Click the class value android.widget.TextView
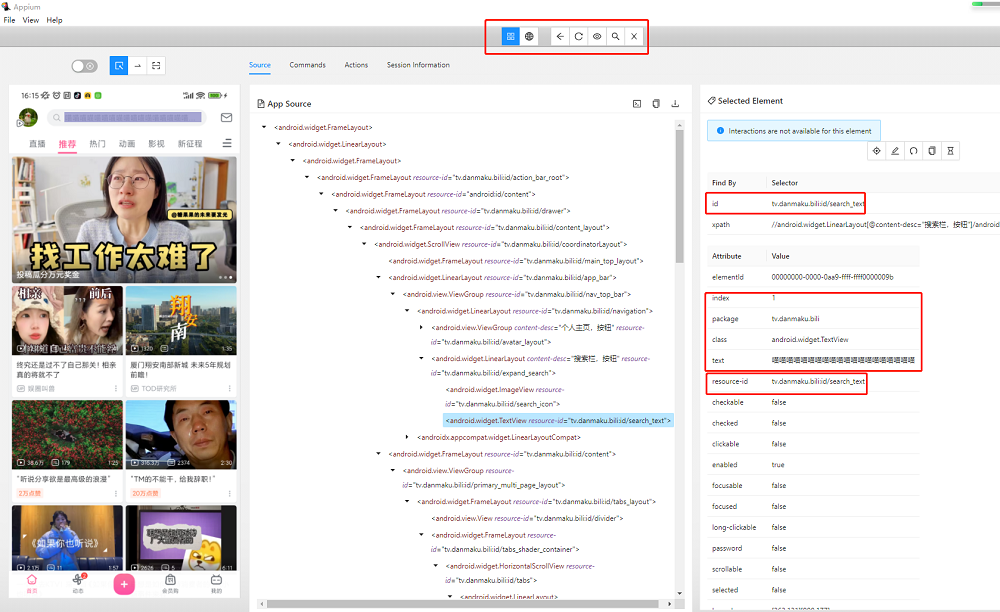 coord(810,340)
